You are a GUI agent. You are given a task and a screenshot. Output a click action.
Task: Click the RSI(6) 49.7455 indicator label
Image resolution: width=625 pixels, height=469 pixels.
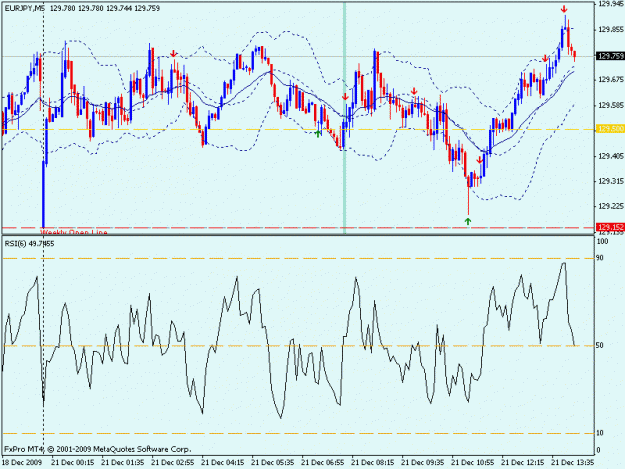click(29, 243)
